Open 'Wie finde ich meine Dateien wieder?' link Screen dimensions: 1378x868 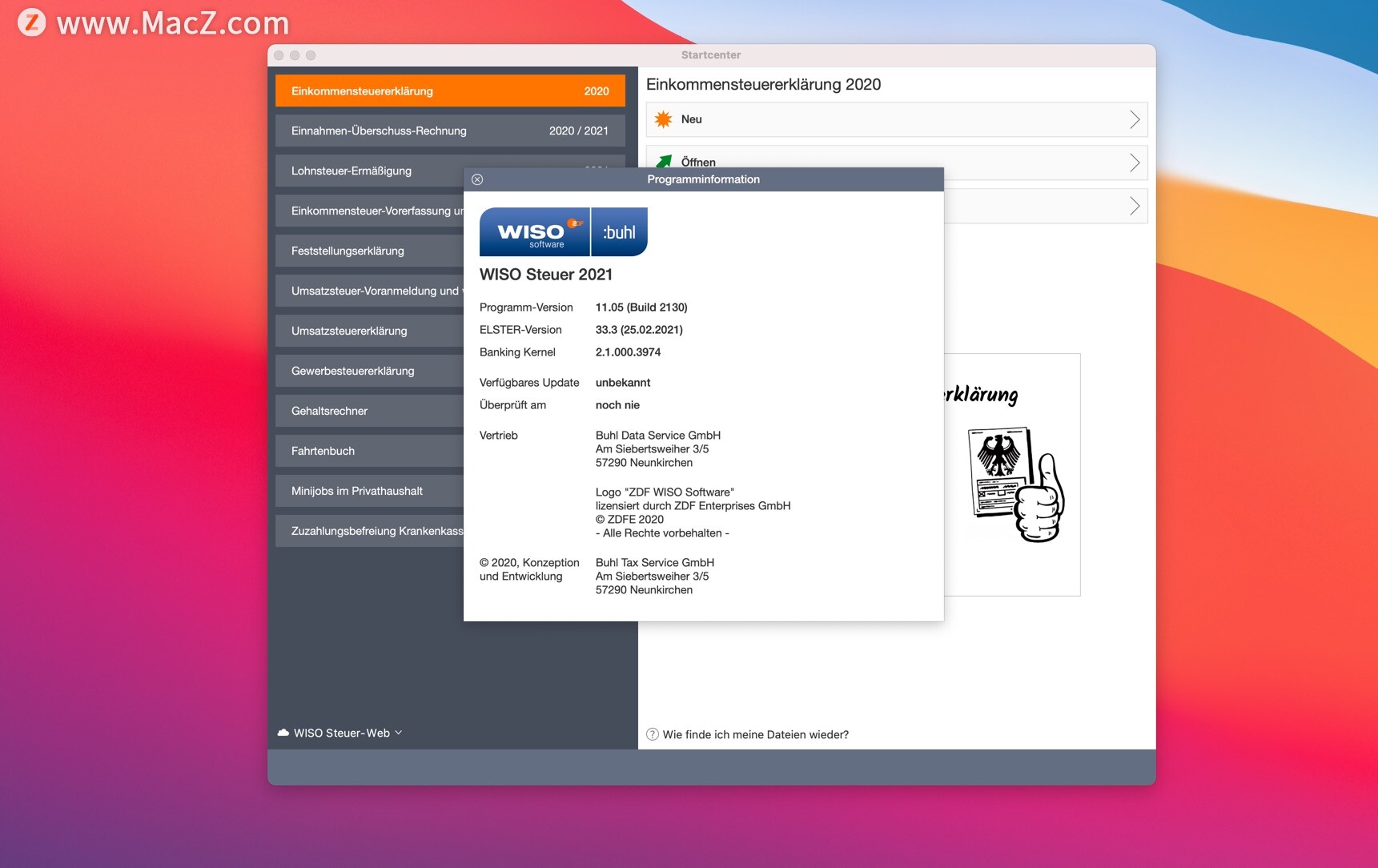(x=755, y=734)
